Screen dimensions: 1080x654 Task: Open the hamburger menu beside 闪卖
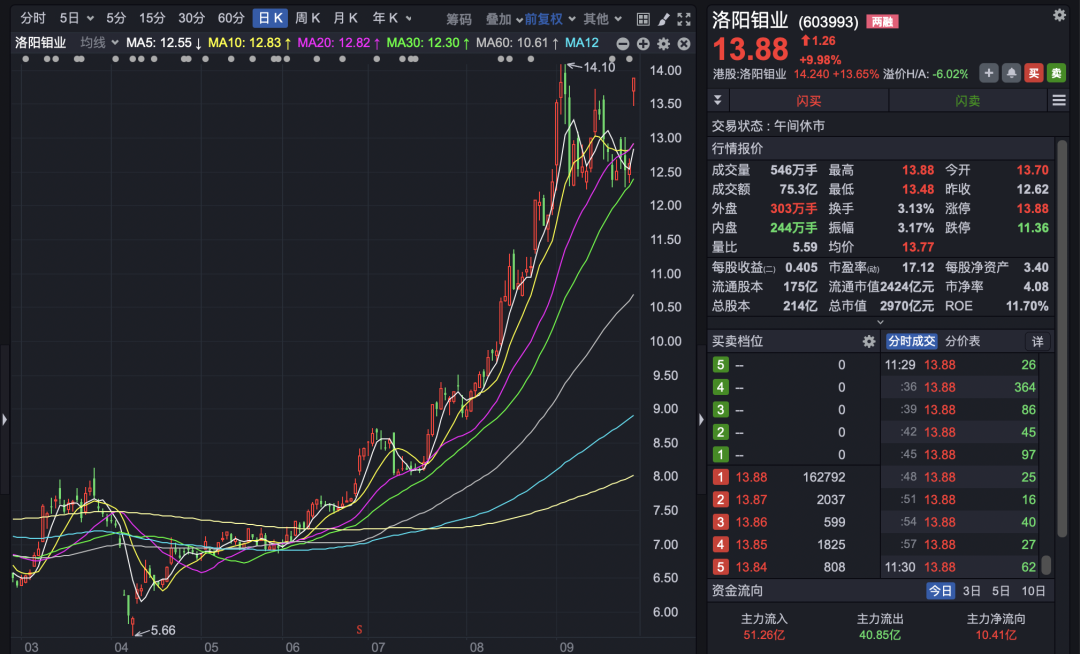click(x=1058, y=99)
